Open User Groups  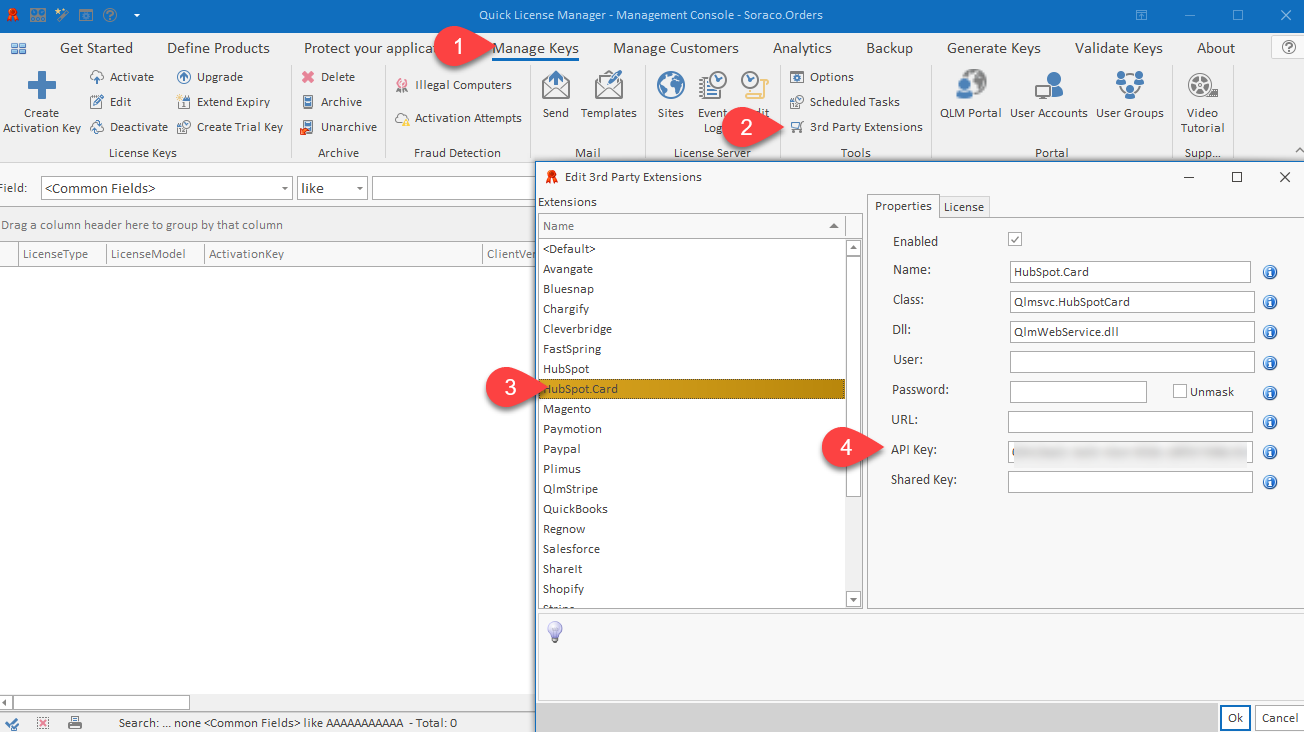[x=1130, y=94]
